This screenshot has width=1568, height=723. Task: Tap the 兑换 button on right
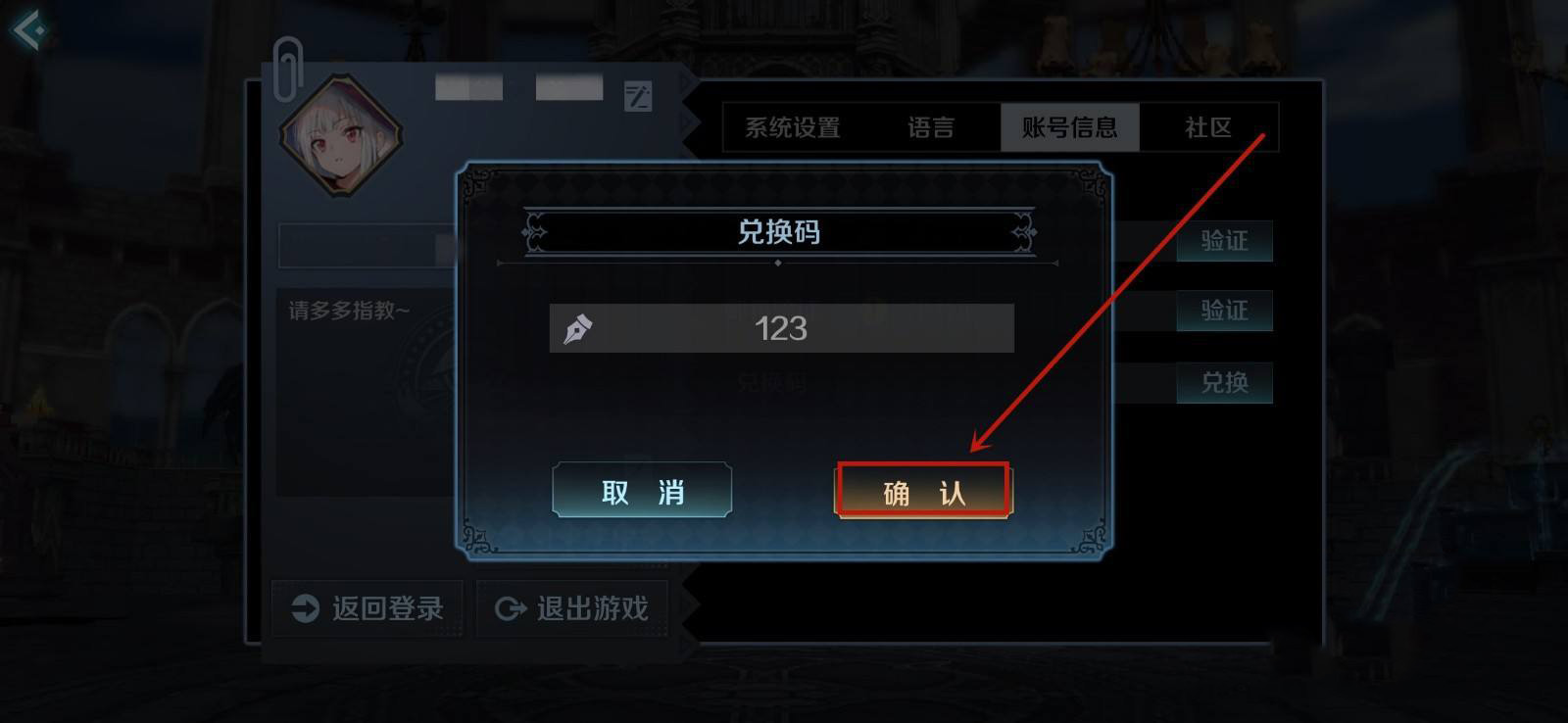(1224, 382)
